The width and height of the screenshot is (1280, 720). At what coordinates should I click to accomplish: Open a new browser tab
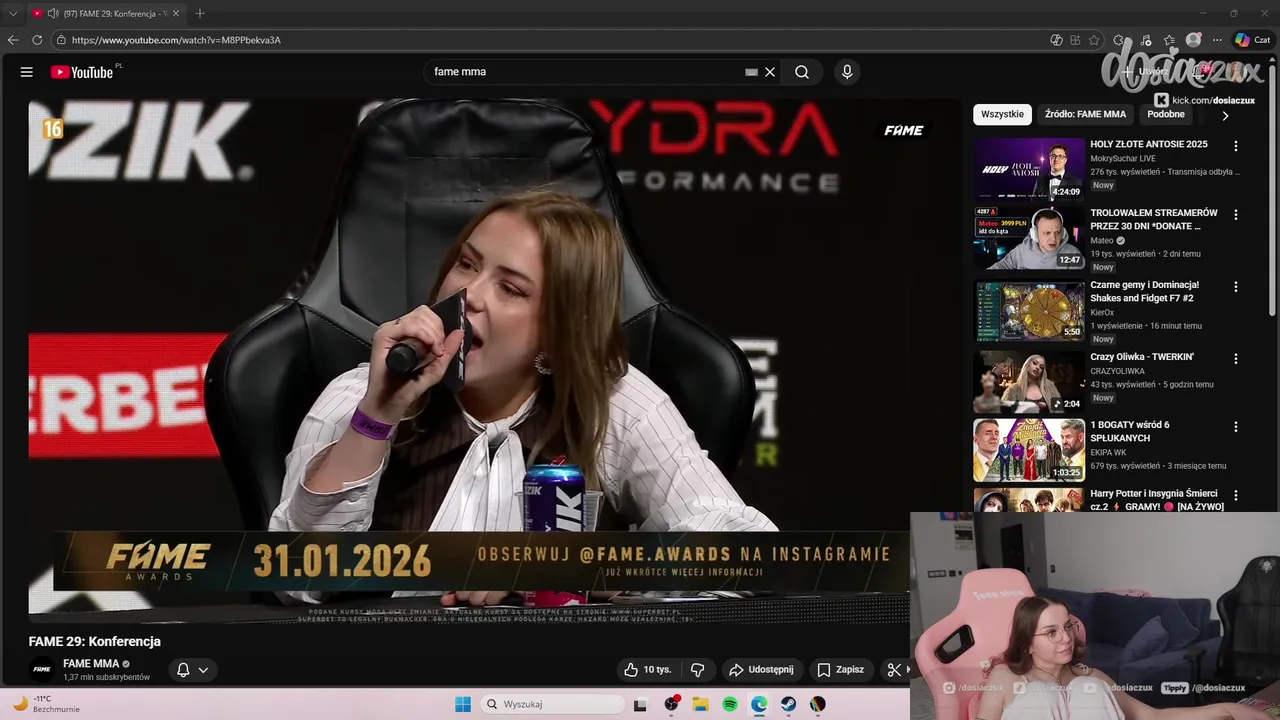click(x=200, y=13)
